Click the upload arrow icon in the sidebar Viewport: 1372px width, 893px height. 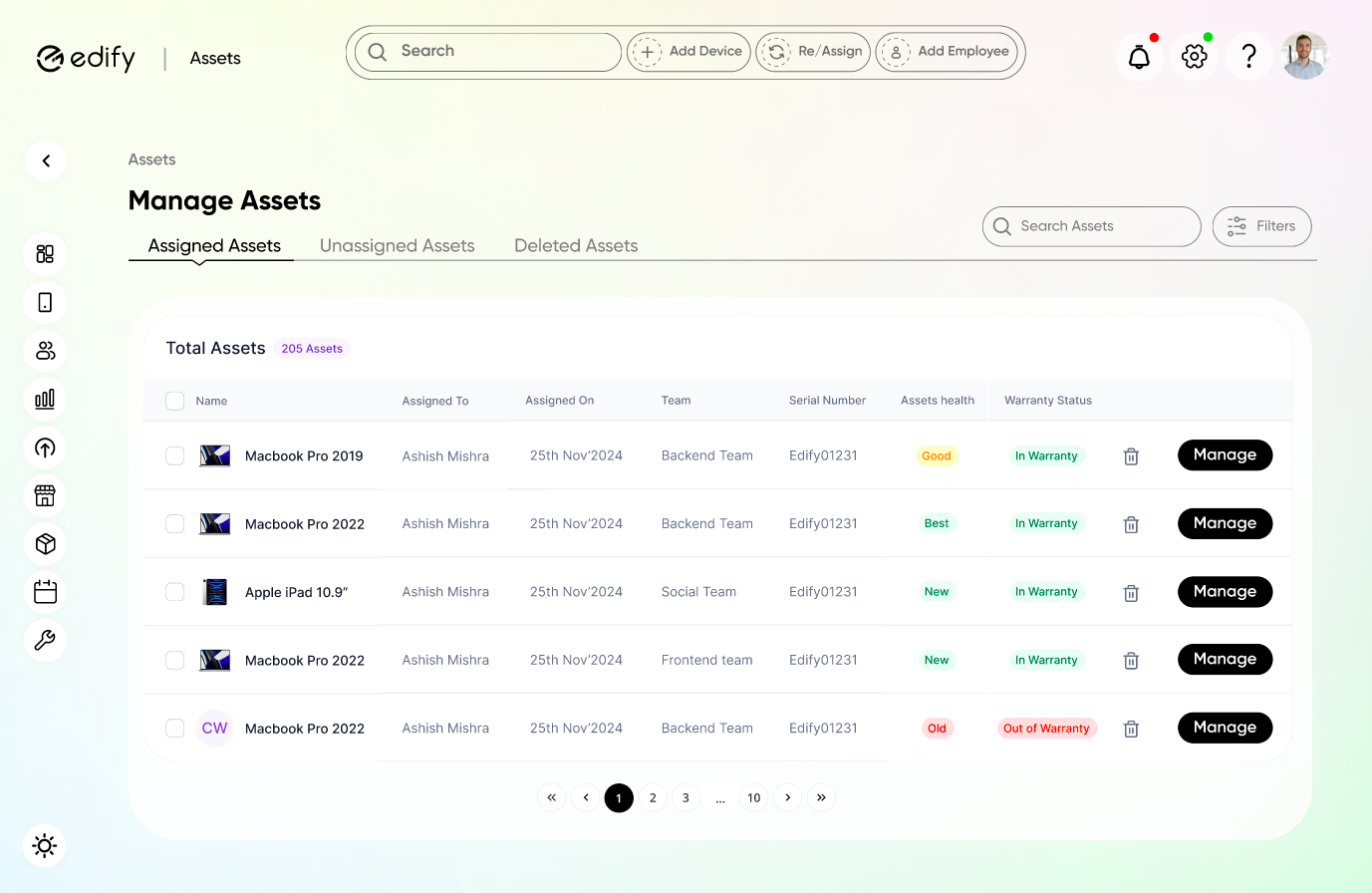tap(45, 447)
